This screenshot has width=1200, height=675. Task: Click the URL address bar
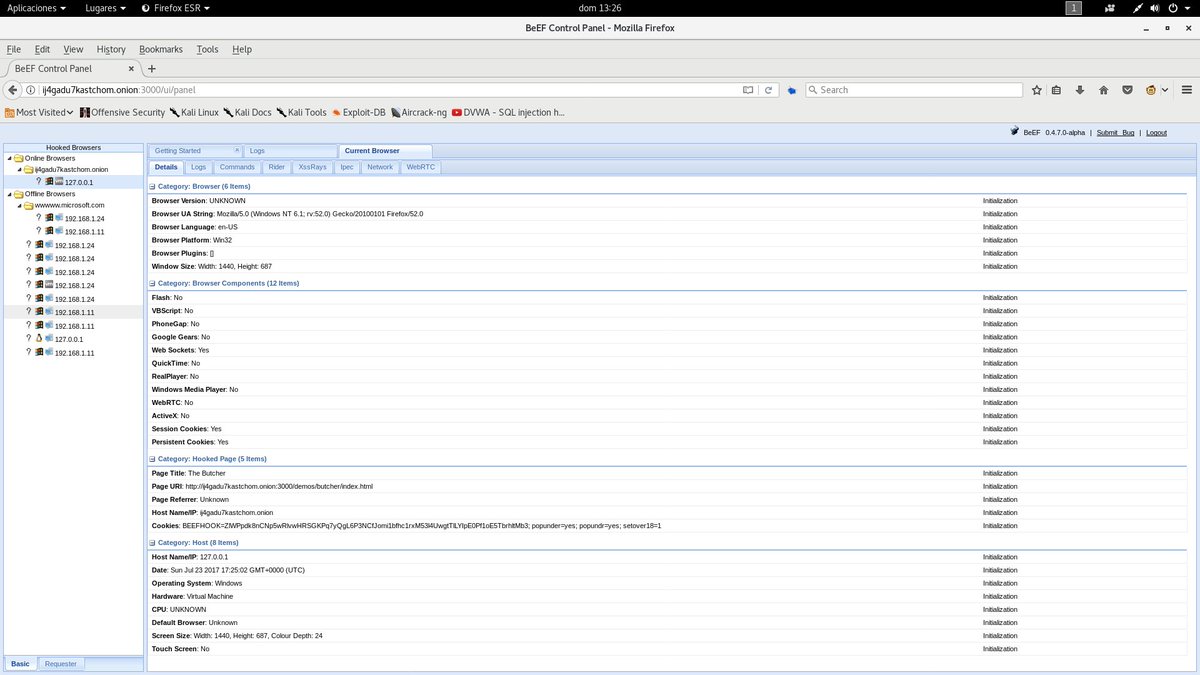390,90
